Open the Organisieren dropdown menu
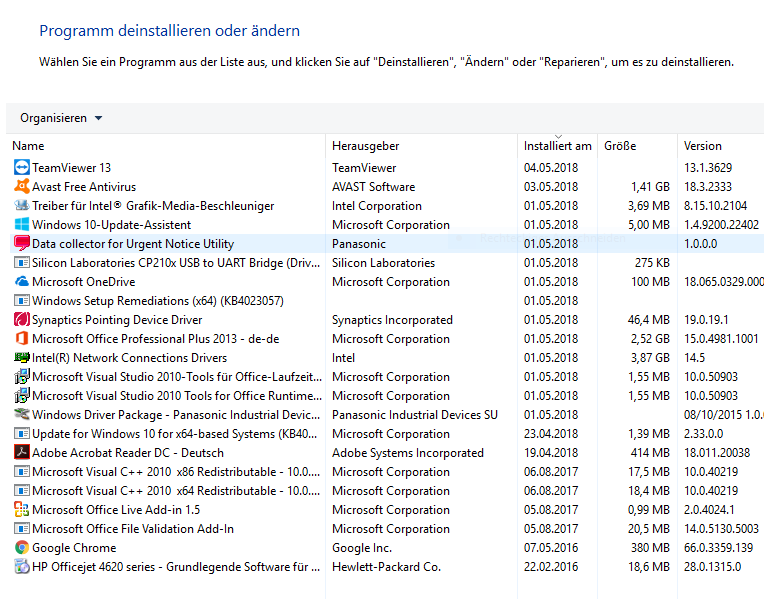 tap(61, 118)
